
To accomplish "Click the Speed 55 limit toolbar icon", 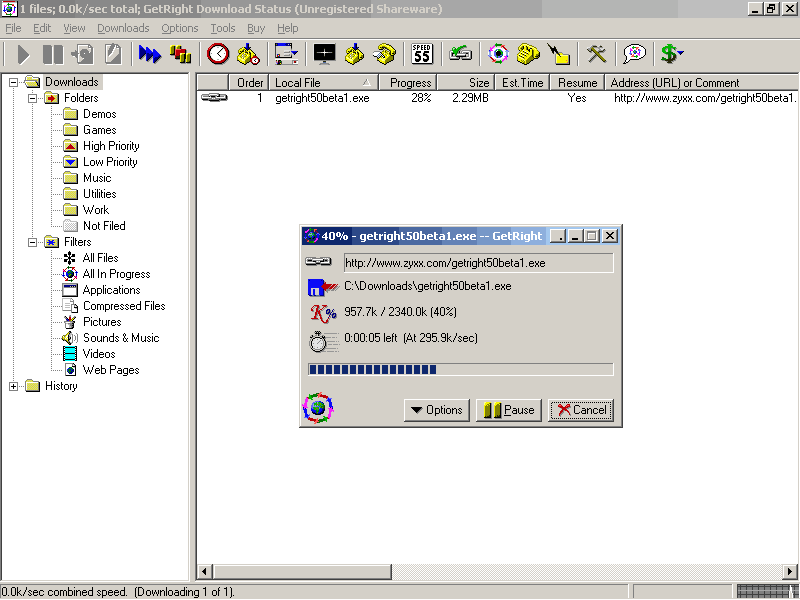I will point(422,54).
